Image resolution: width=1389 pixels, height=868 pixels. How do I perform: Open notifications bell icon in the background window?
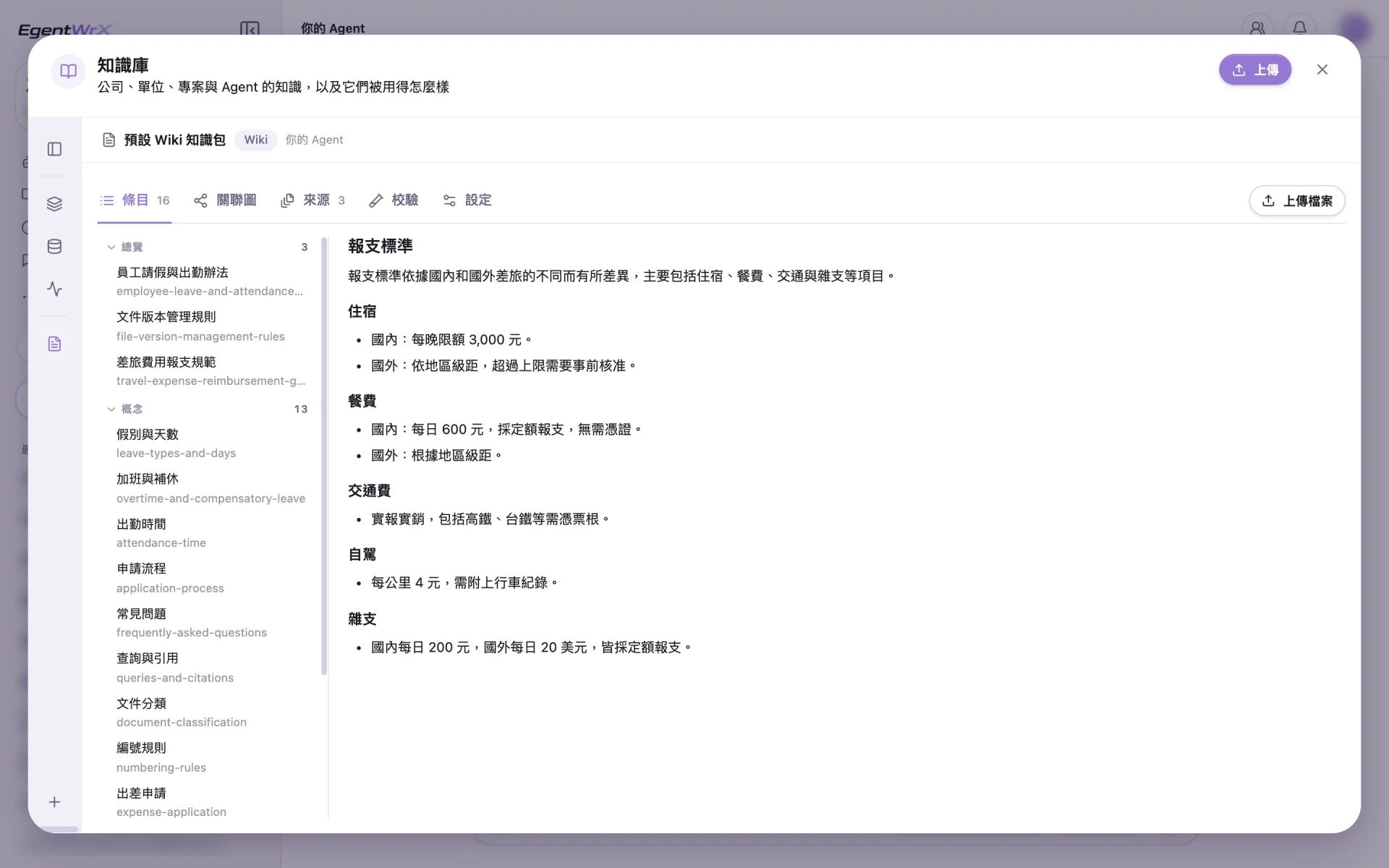pyautogui.click(x=1300, y=28)
